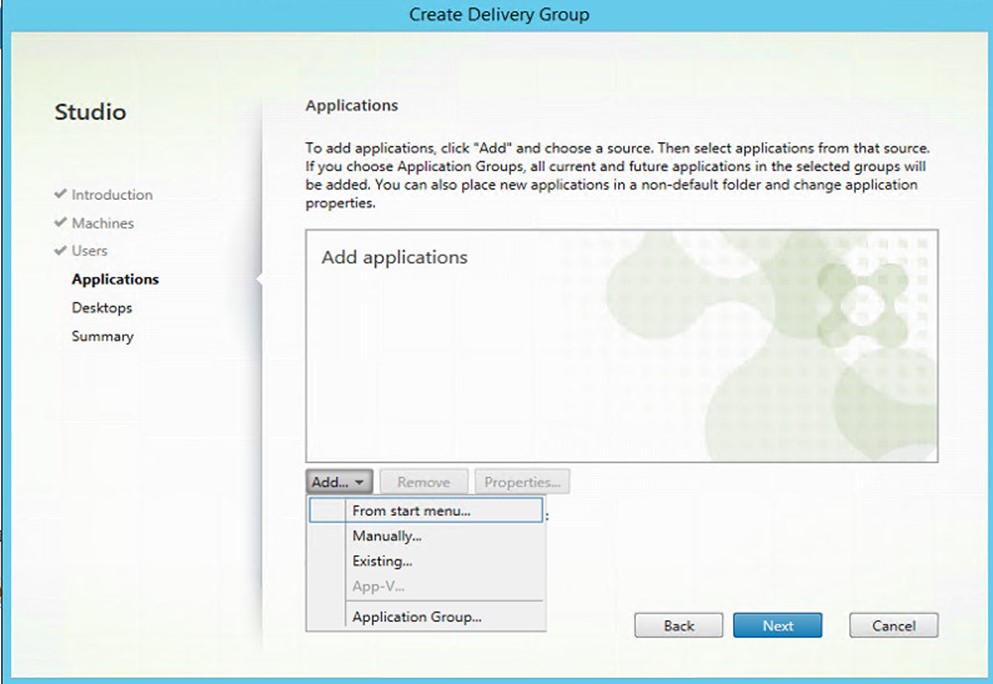This screenshot has width=993, height=684.
Task: Open the Properties... button
Action: tap(522, 482)
